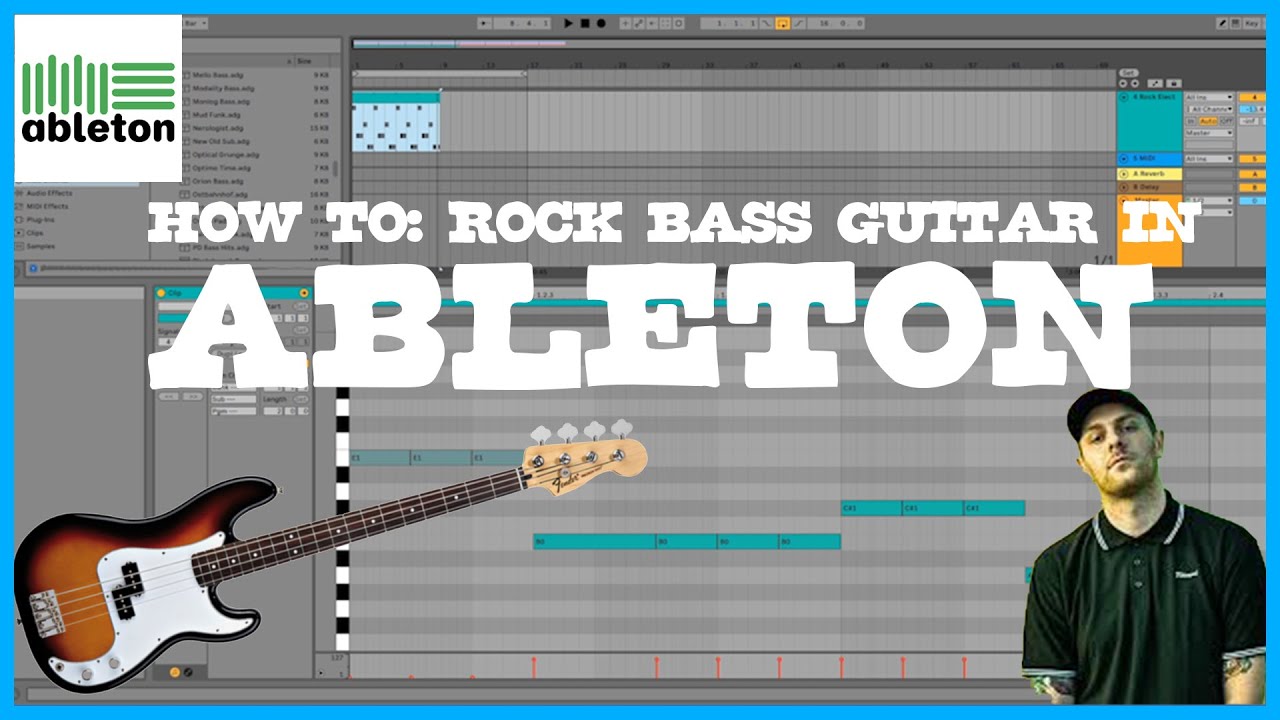
Task: Set monitor to Auto on track 4
Action: click(x=1208, y=121)
